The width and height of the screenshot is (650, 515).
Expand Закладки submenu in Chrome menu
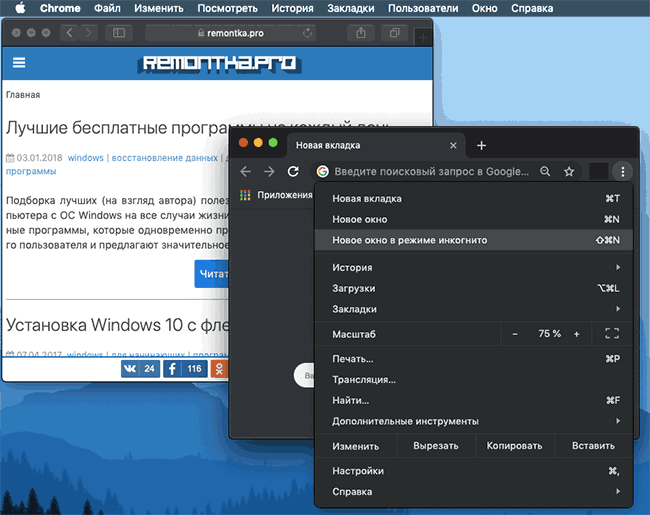tap(474, 309)
